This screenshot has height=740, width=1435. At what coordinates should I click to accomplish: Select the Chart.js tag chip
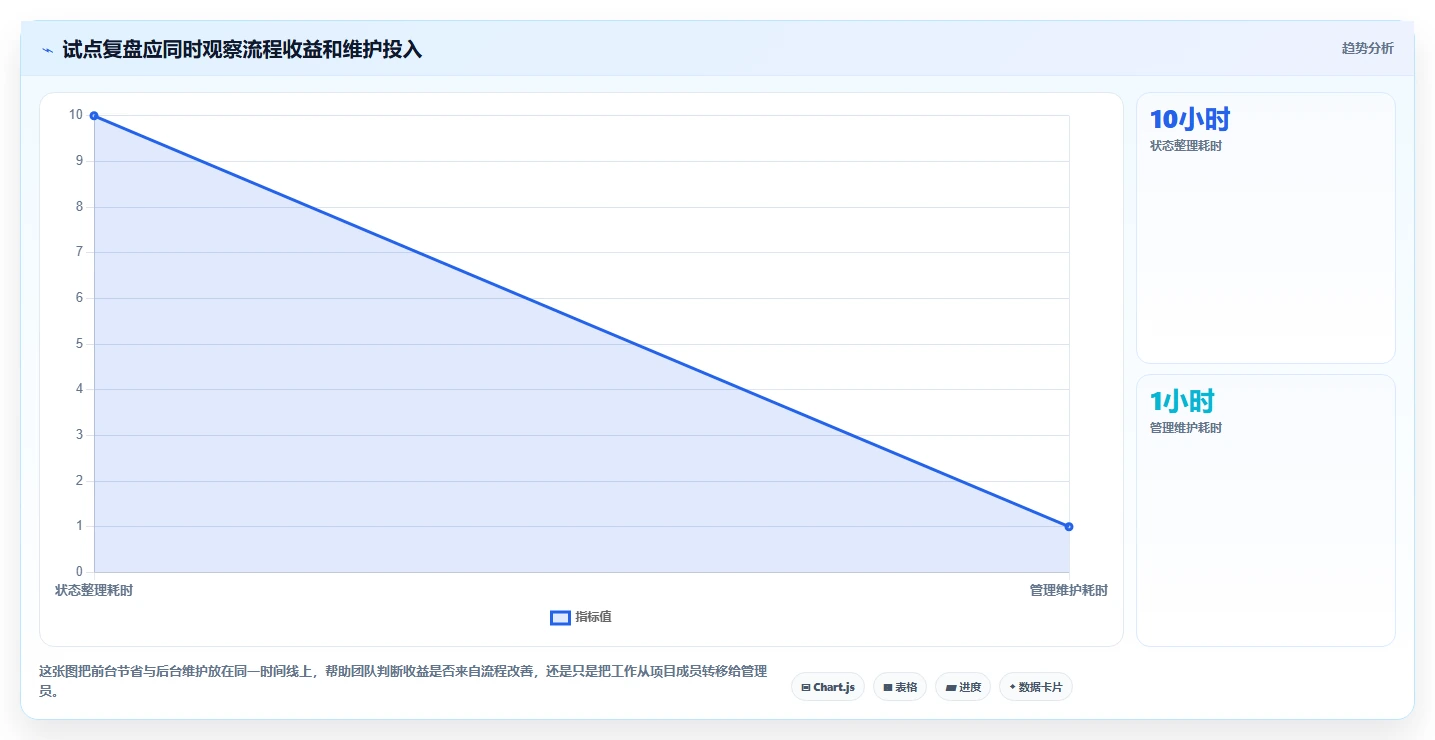(828, 687)
